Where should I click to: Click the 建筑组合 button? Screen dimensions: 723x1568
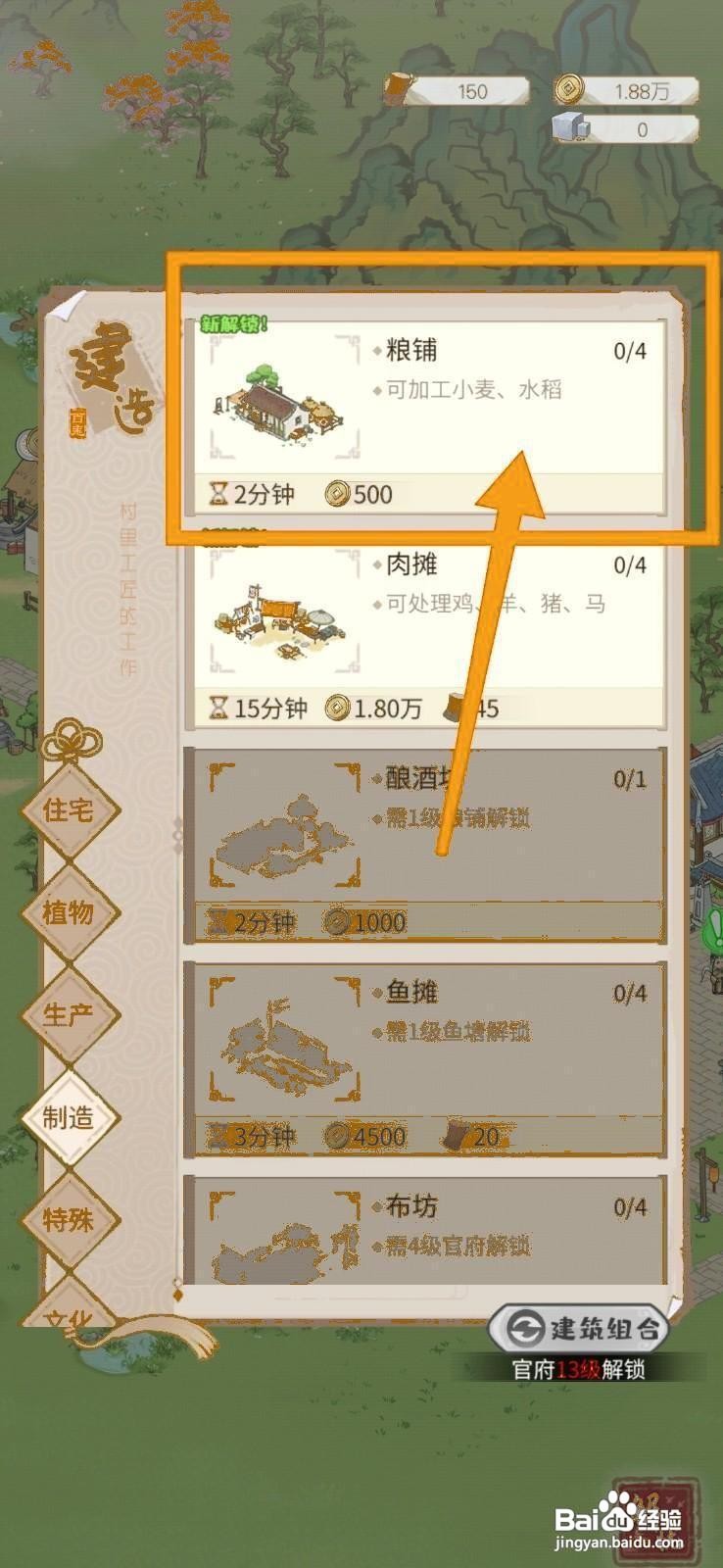tap(579, 1329)
